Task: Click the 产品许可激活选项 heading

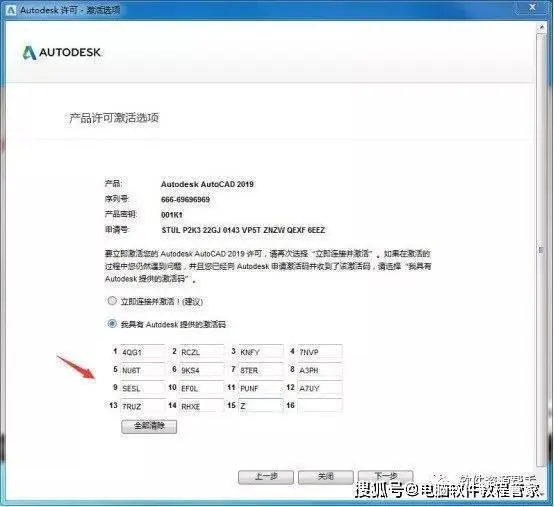Action: click(x=114, y=118)
